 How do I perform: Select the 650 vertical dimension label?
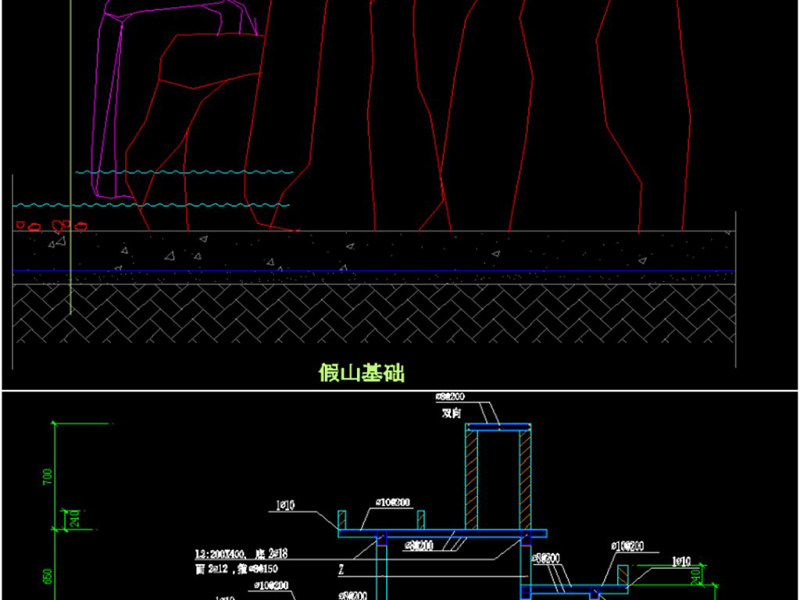(x=47, y=577)
